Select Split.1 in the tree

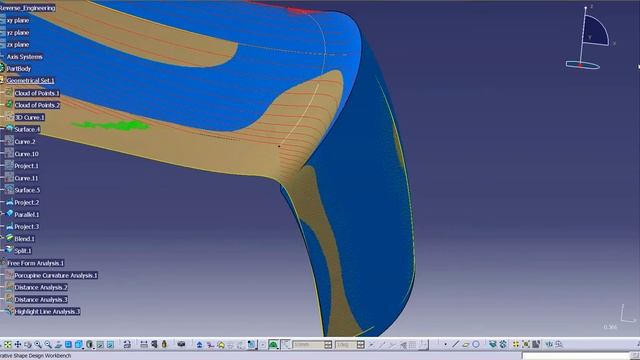tap(23, 251)
